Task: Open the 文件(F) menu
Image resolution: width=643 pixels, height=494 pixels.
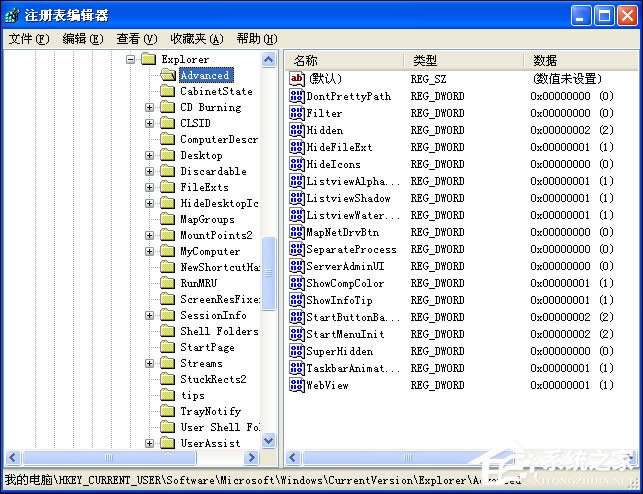Action: pos(29,39)
